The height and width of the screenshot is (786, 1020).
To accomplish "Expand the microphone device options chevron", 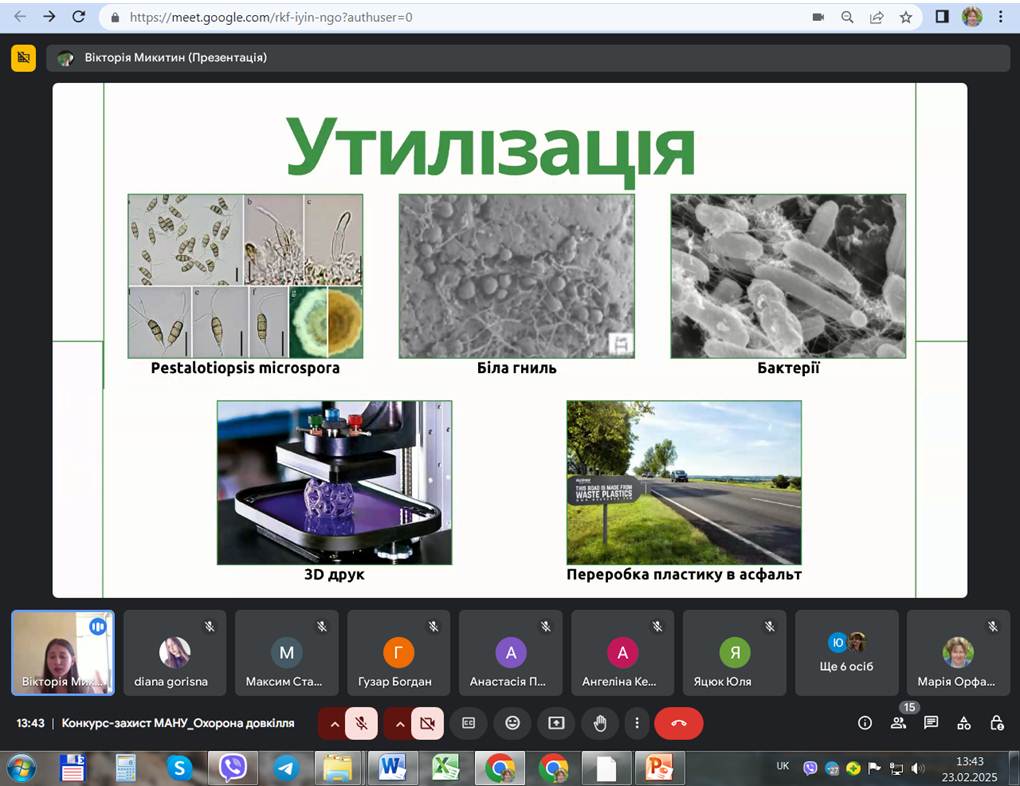I will (x=334, y=723).
